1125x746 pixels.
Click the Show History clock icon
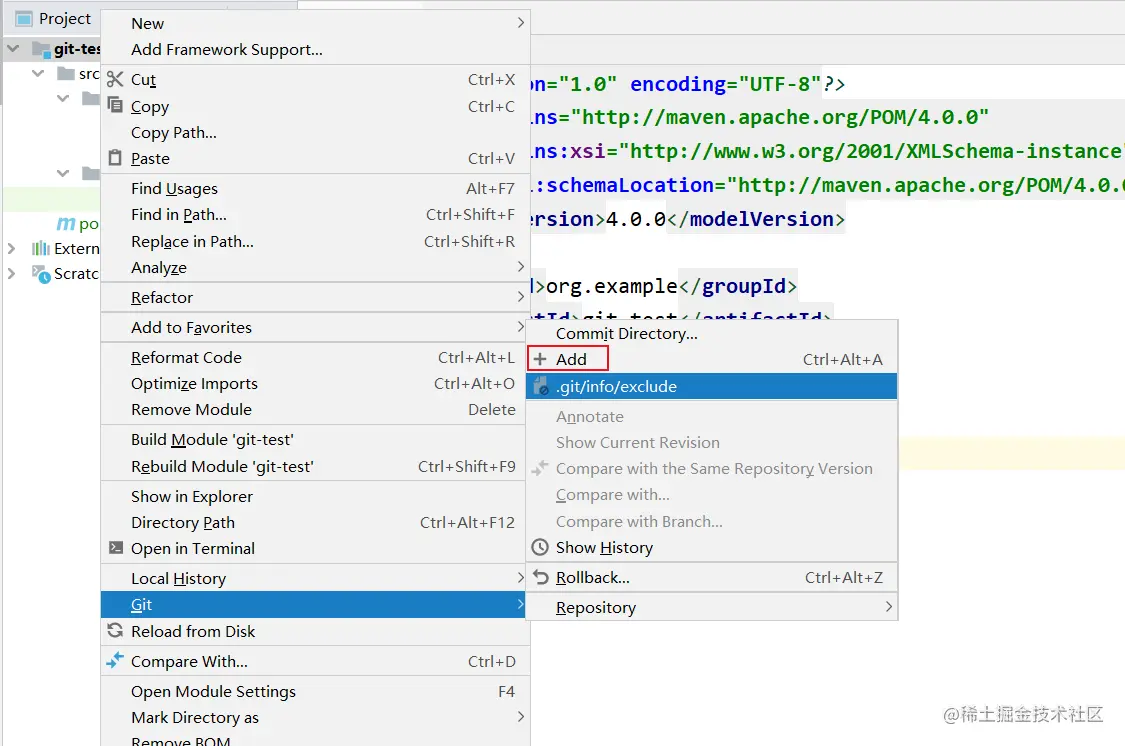540,547
